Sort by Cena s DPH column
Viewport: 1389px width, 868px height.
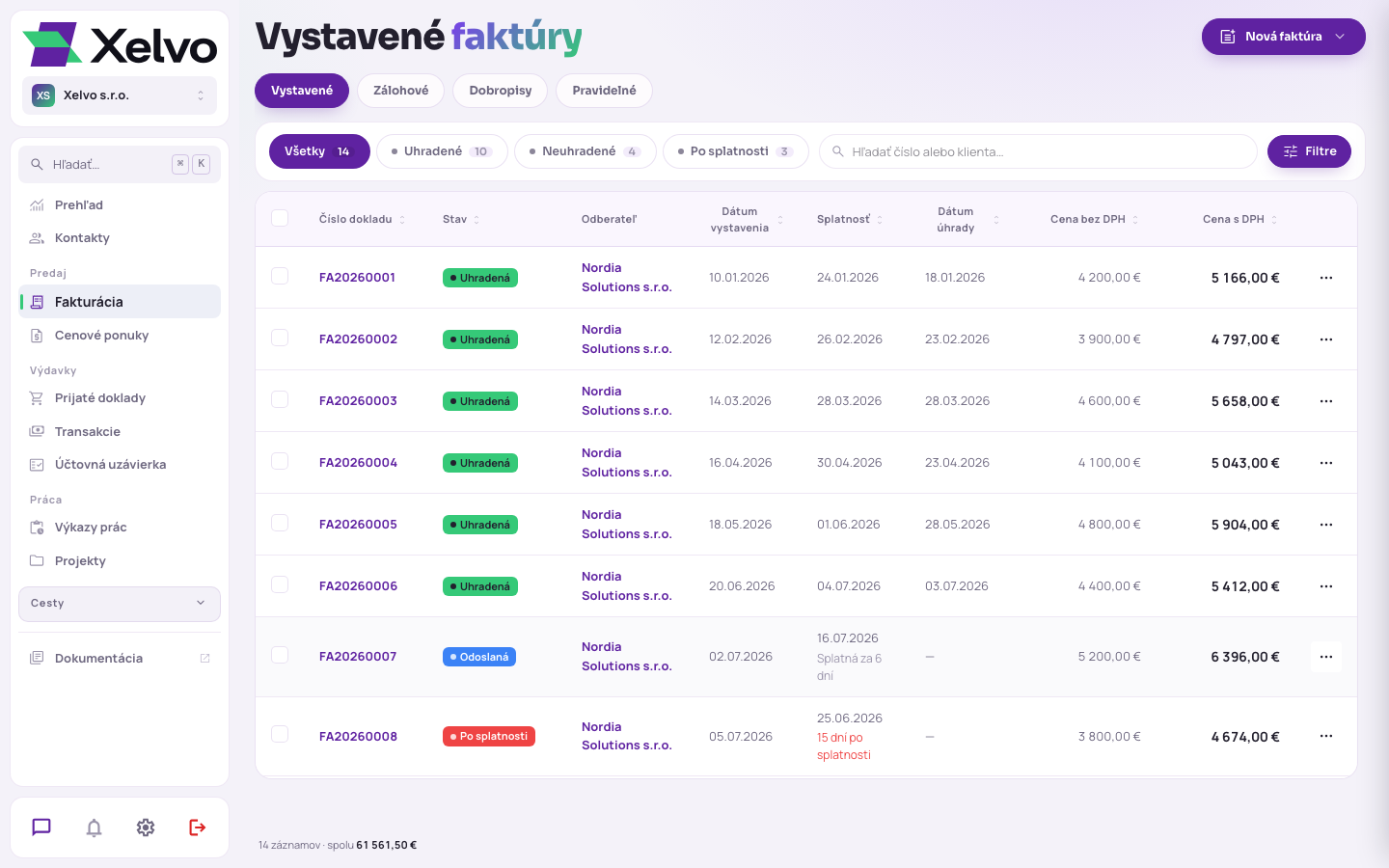click(1240, 220)
